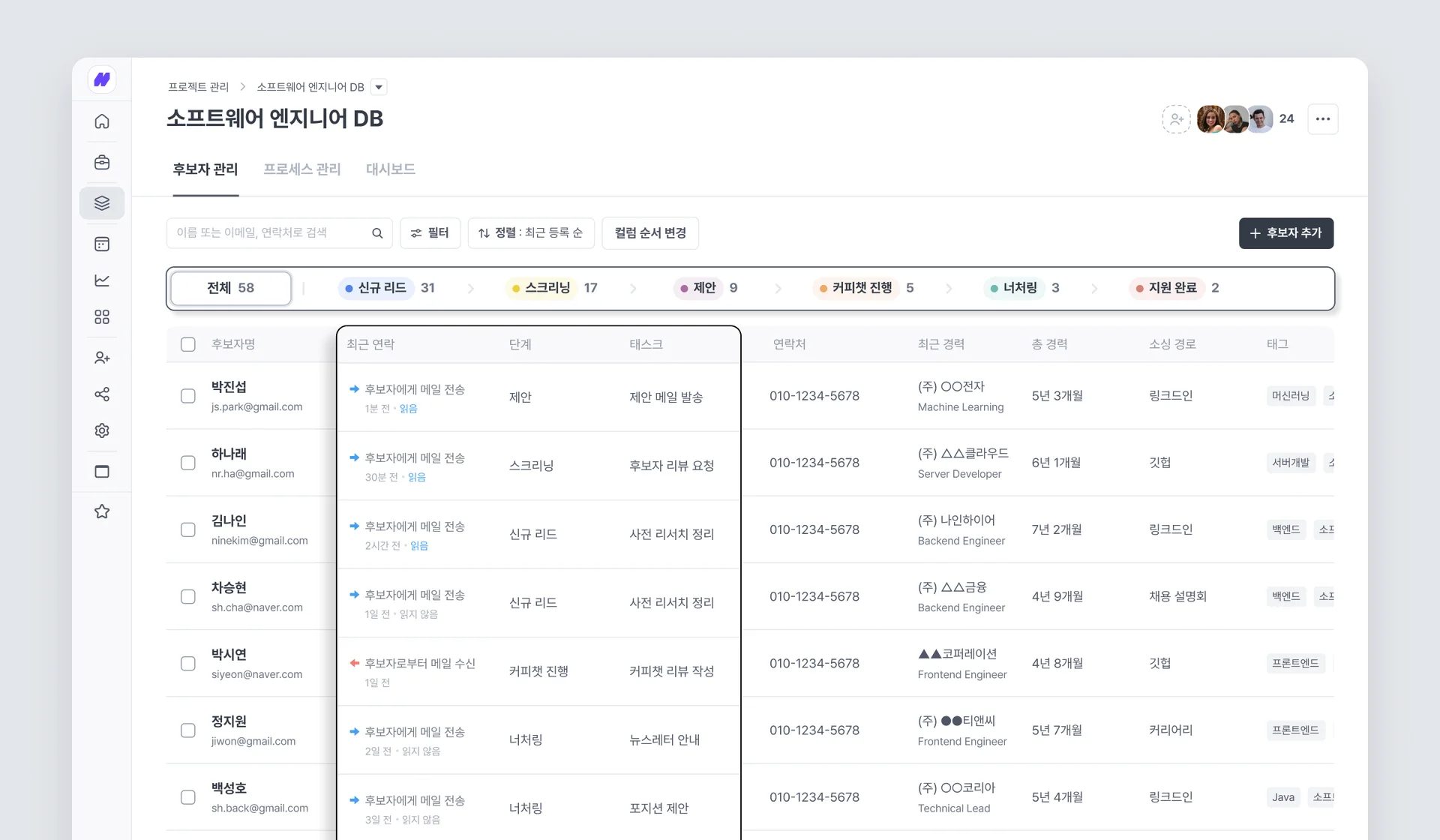Click the share nodes sidebar icon

tap(102, 394)
